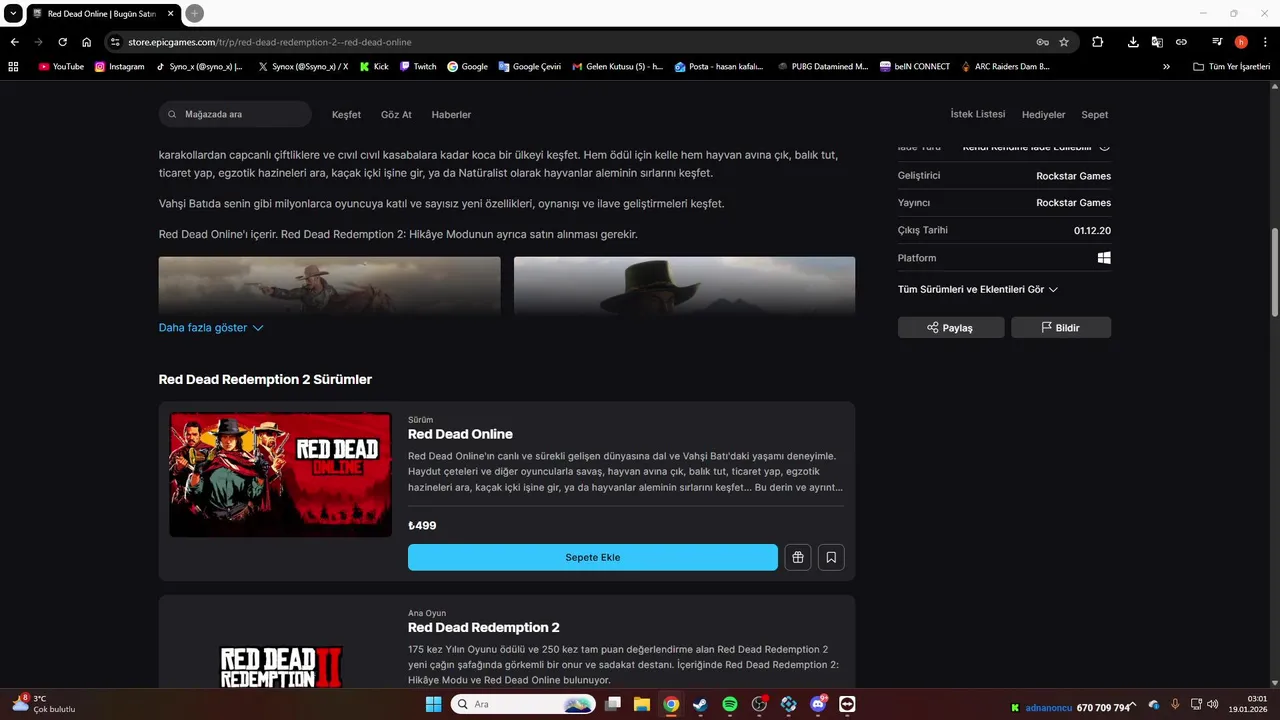The width and height of the screenshot is (1280, 720).
Task: Click the info icon next to İade Türü
Action: coord(1104,146)
